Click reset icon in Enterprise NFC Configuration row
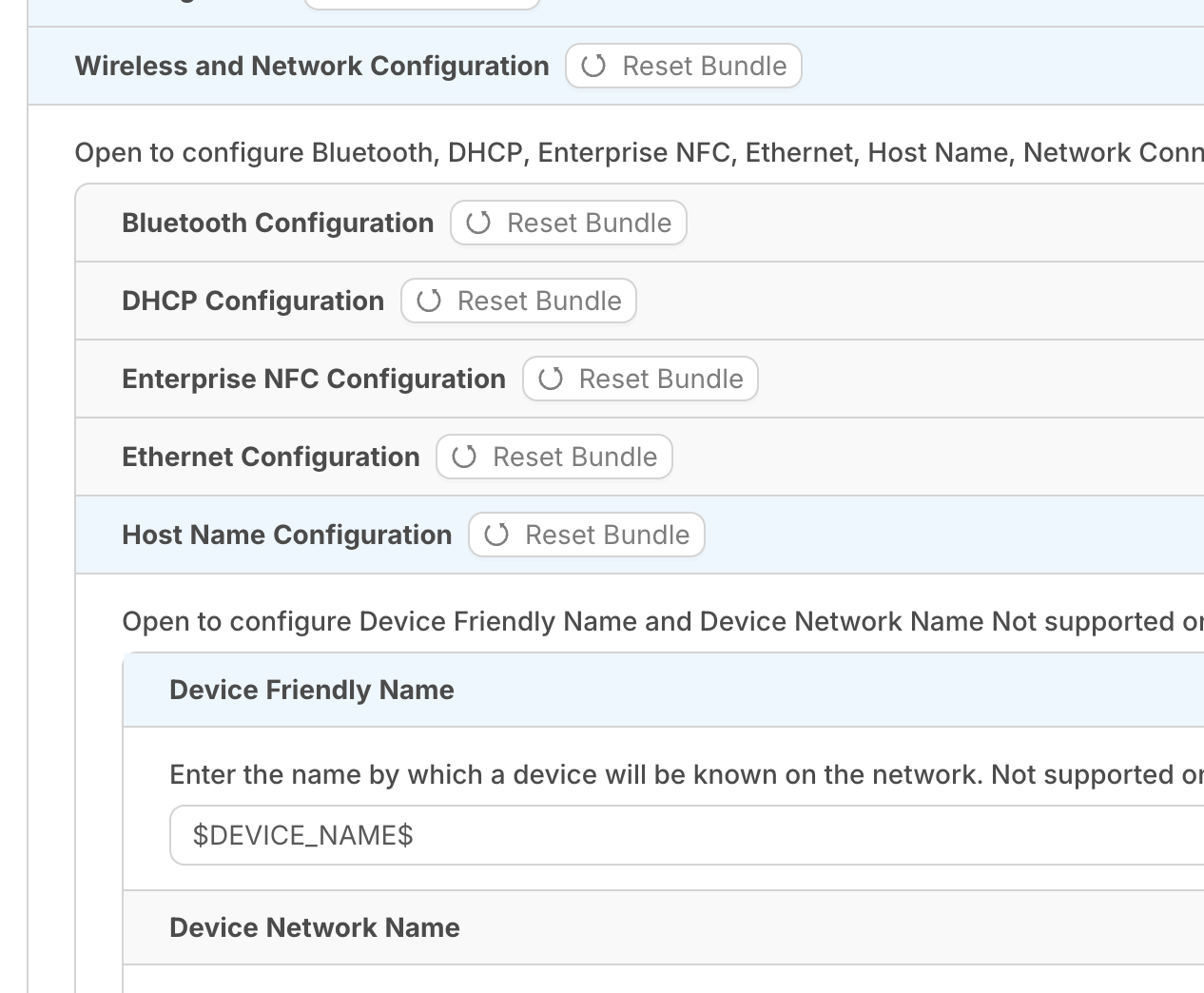1204x993 pixels. (x=551, y=379)
